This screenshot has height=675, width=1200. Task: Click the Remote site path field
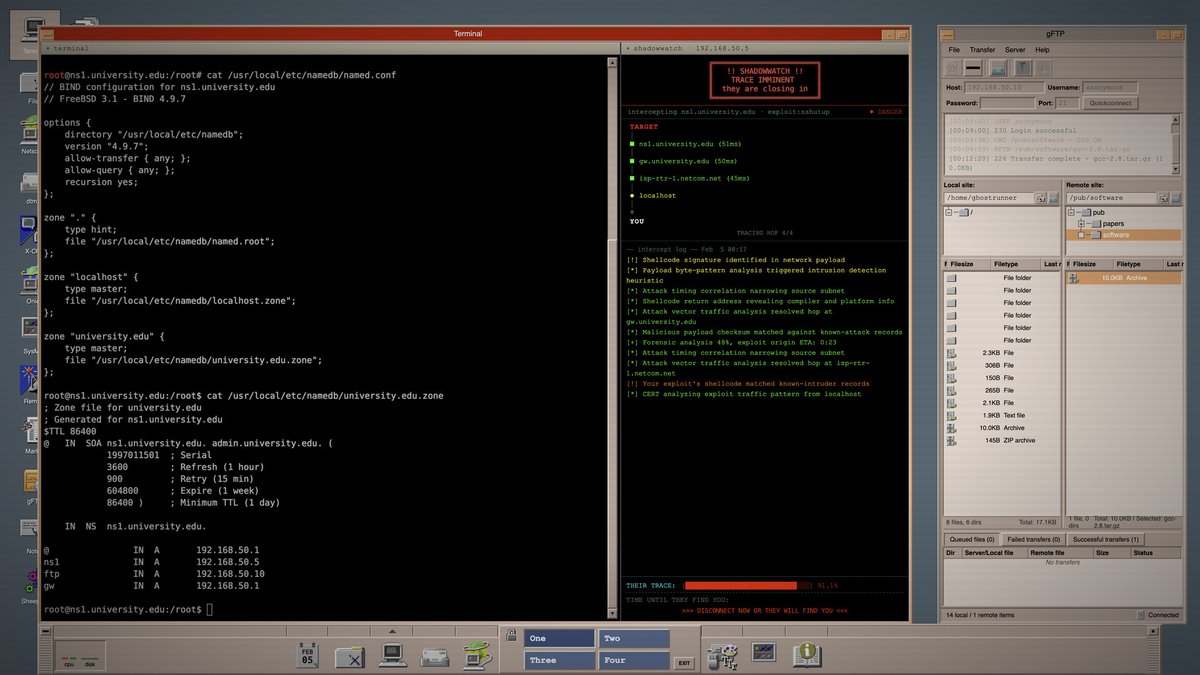[1111, 198]
